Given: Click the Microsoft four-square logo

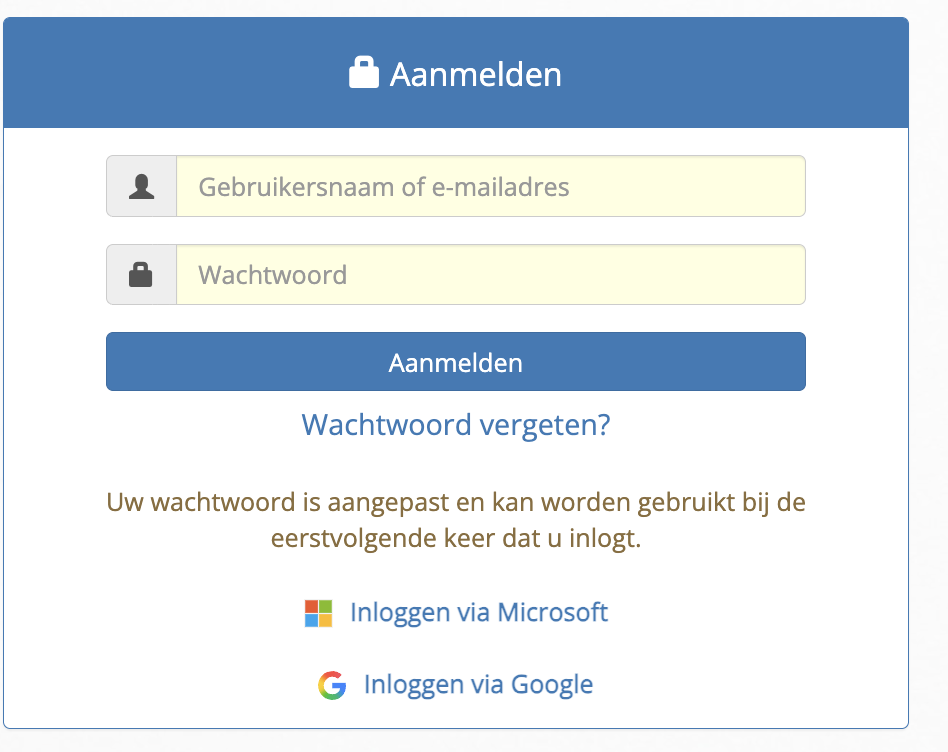Looking at the screenshot, I should pos(318,613).
